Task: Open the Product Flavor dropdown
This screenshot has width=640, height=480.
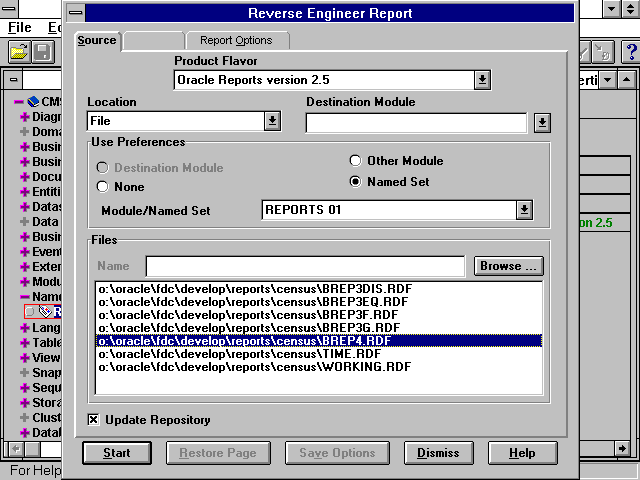Action: tap(482, 79)
